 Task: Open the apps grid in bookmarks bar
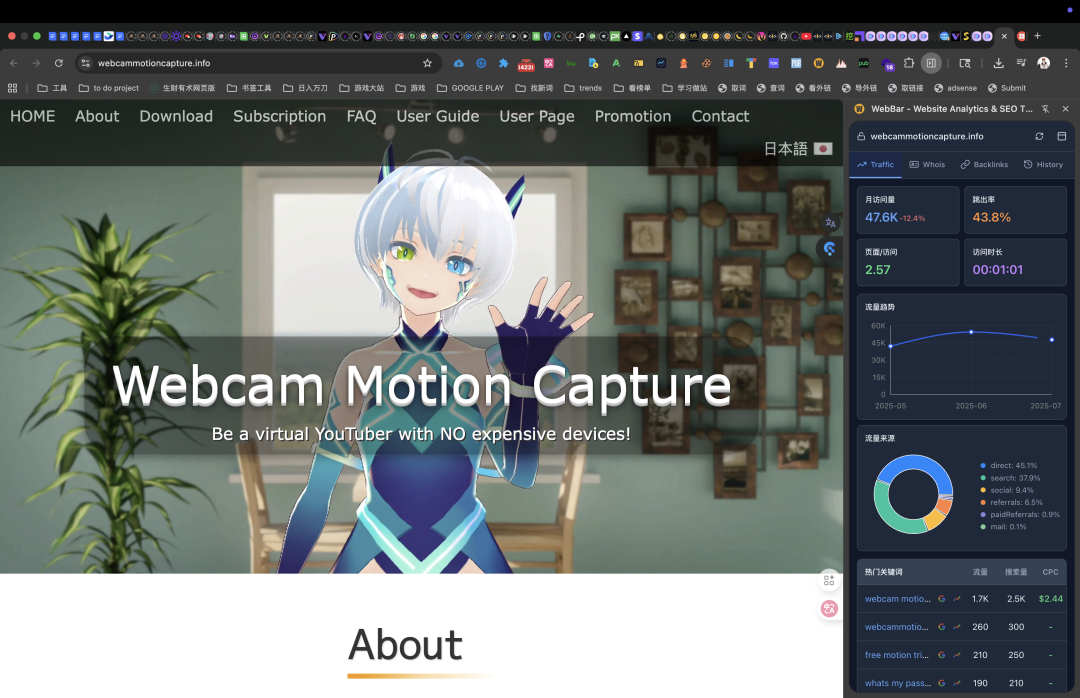[x=12, y=88]
